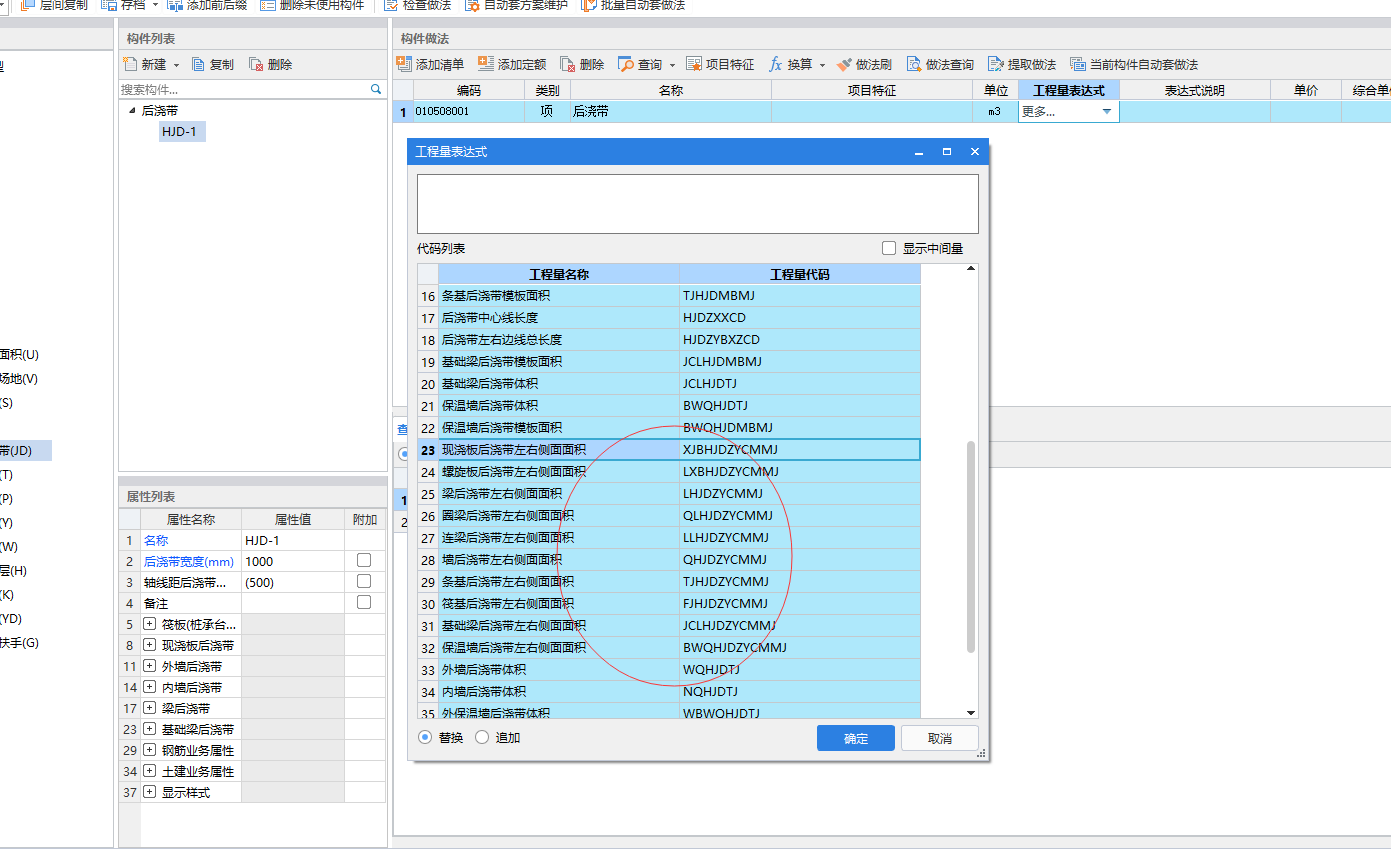Click 检查做法 in the top toolbar
This screenshot has width=1391, height=849.
(418, 5)
